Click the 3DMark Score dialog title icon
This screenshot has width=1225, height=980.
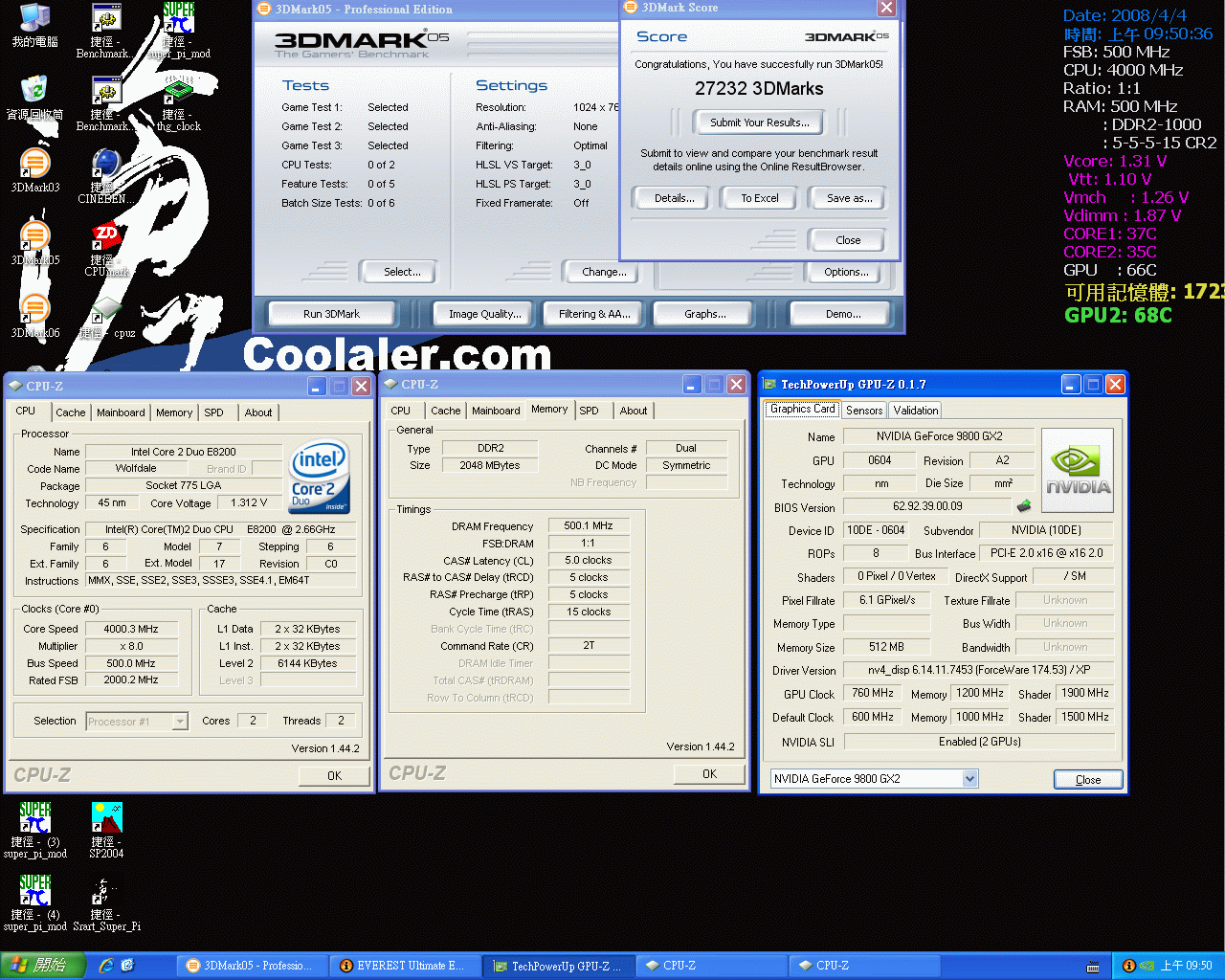(631, 8)
